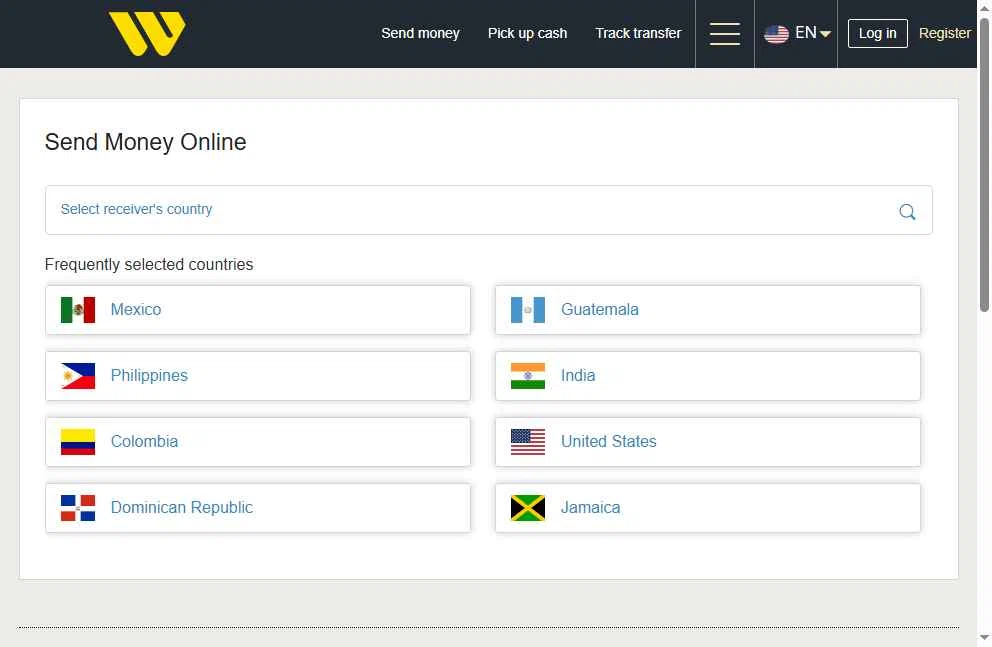Image resolution: width=992 pixels, height=647 pixels.
Task: Click the scrollbar down arrow
Action: (x=984, y=638)
